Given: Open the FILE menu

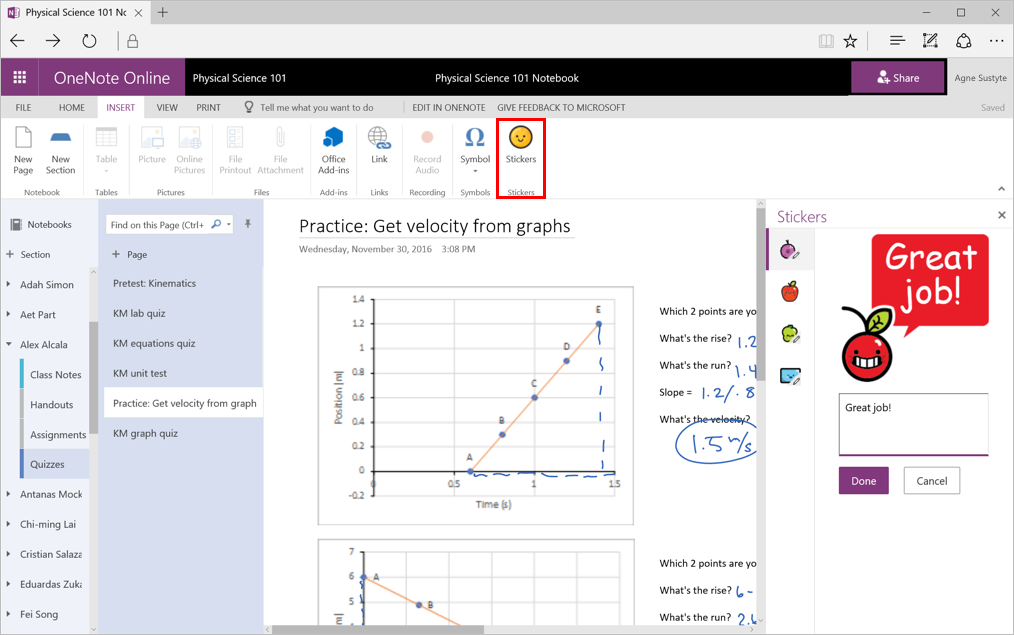Looking at the screenshot, I should (x=23, y=107).
